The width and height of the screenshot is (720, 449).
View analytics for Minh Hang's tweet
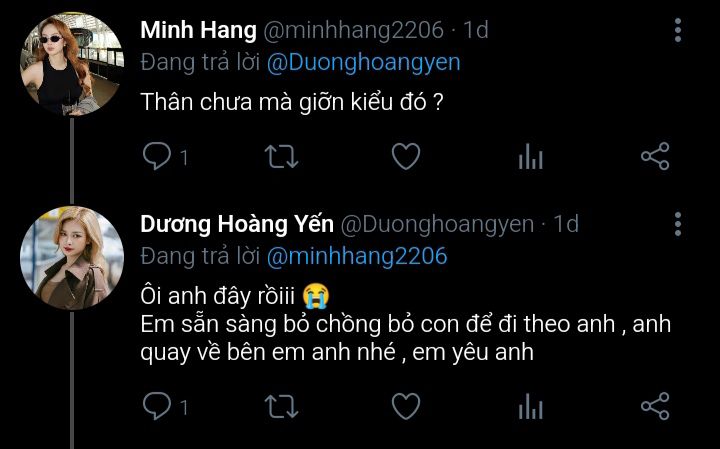(530, 156)
